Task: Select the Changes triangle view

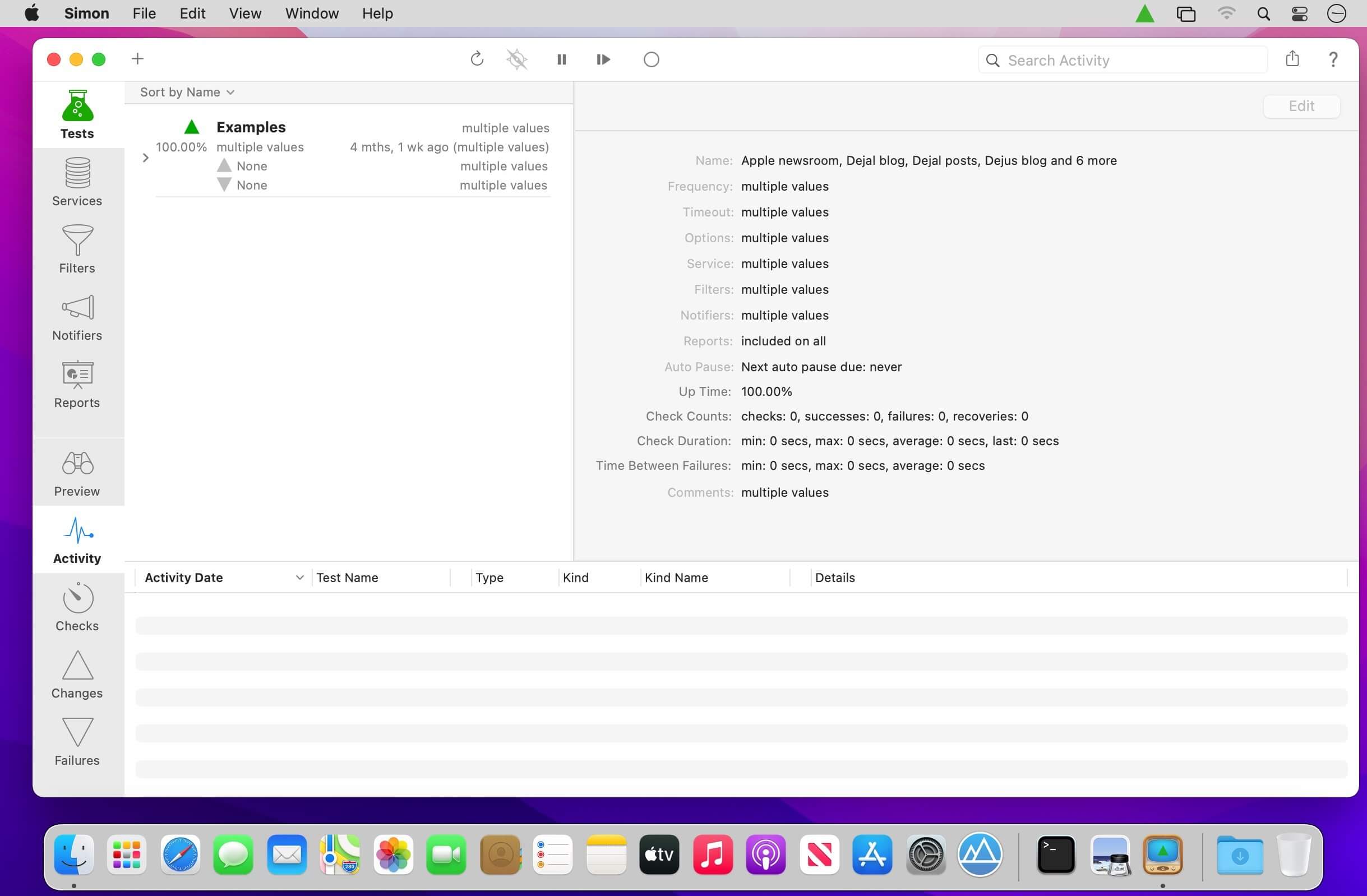Action: (77, 675)
